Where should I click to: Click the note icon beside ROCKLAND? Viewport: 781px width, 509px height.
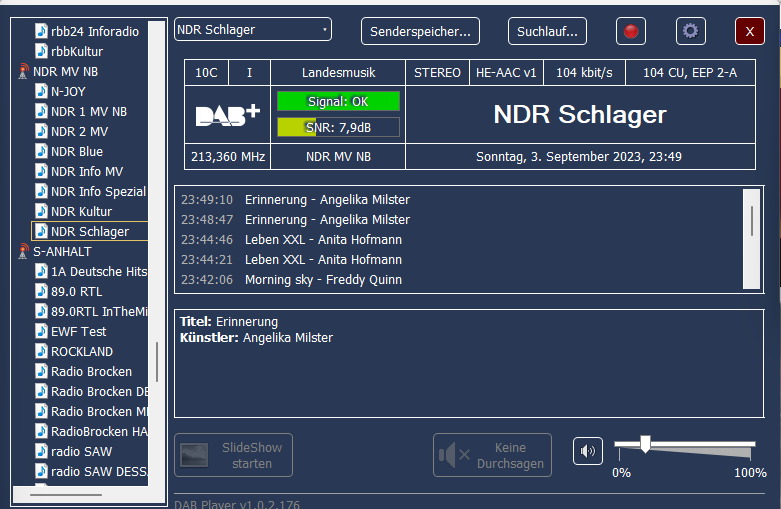click(x=41, y=351)
